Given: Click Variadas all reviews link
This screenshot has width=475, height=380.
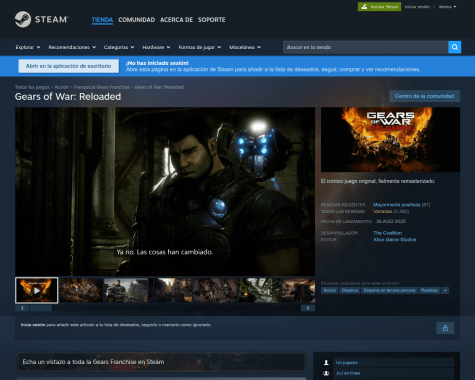Looking at the screenshot, I should (x=382, y=211).
